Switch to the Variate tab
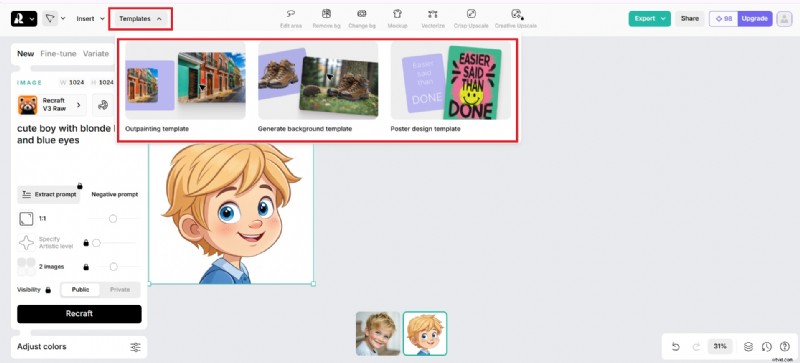The width and height of the screenshot is (800, 363). point(96,54)
